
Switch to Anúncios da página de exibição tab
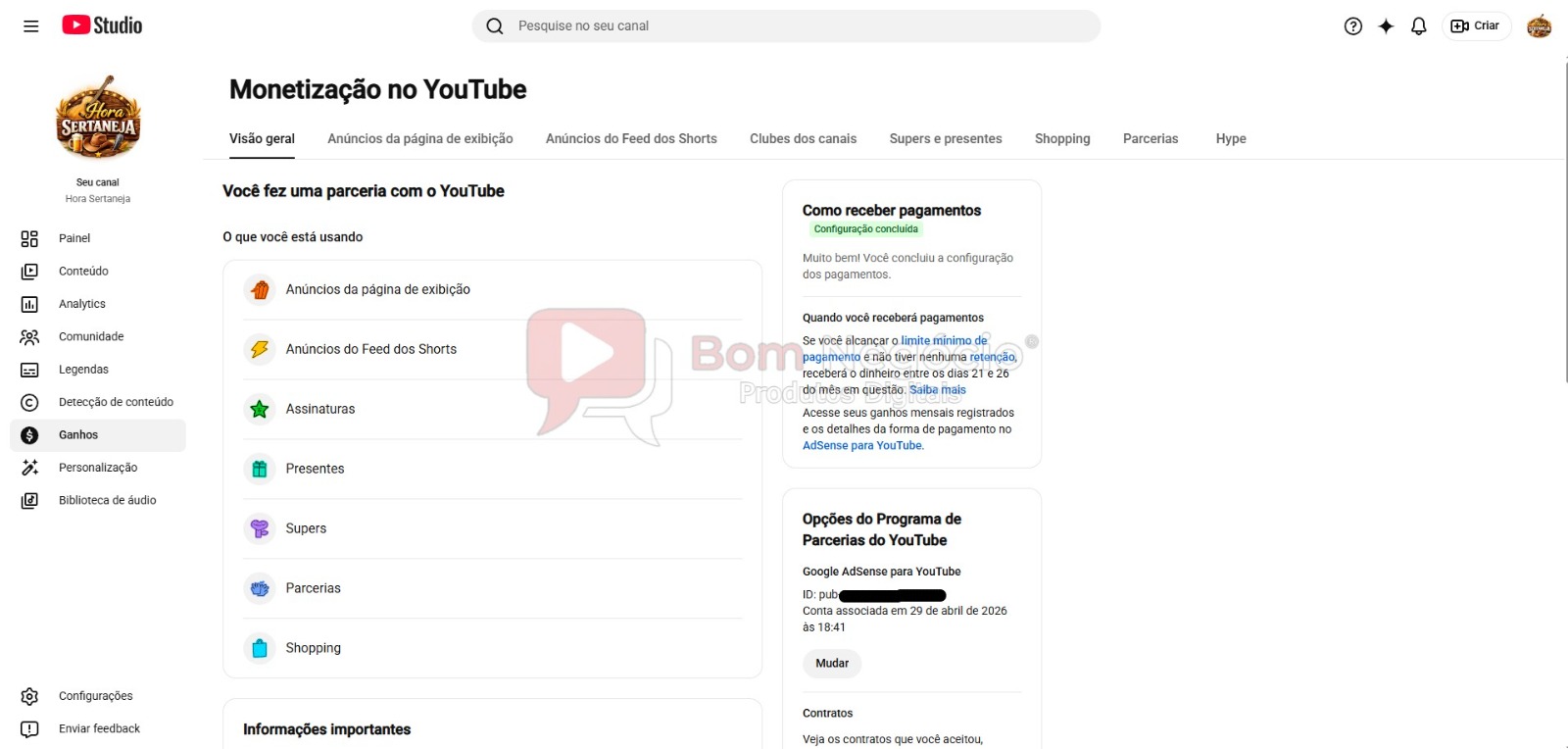(420, 138)
